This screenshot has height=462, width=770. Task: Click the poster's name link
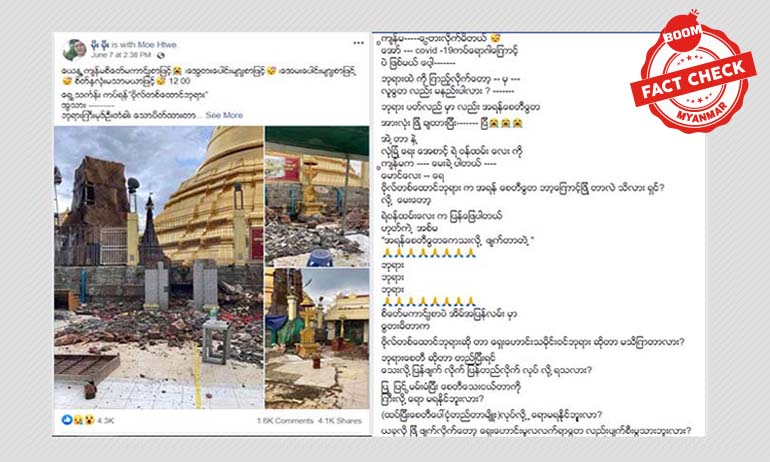pyautogui.click(x=100, y=45)
